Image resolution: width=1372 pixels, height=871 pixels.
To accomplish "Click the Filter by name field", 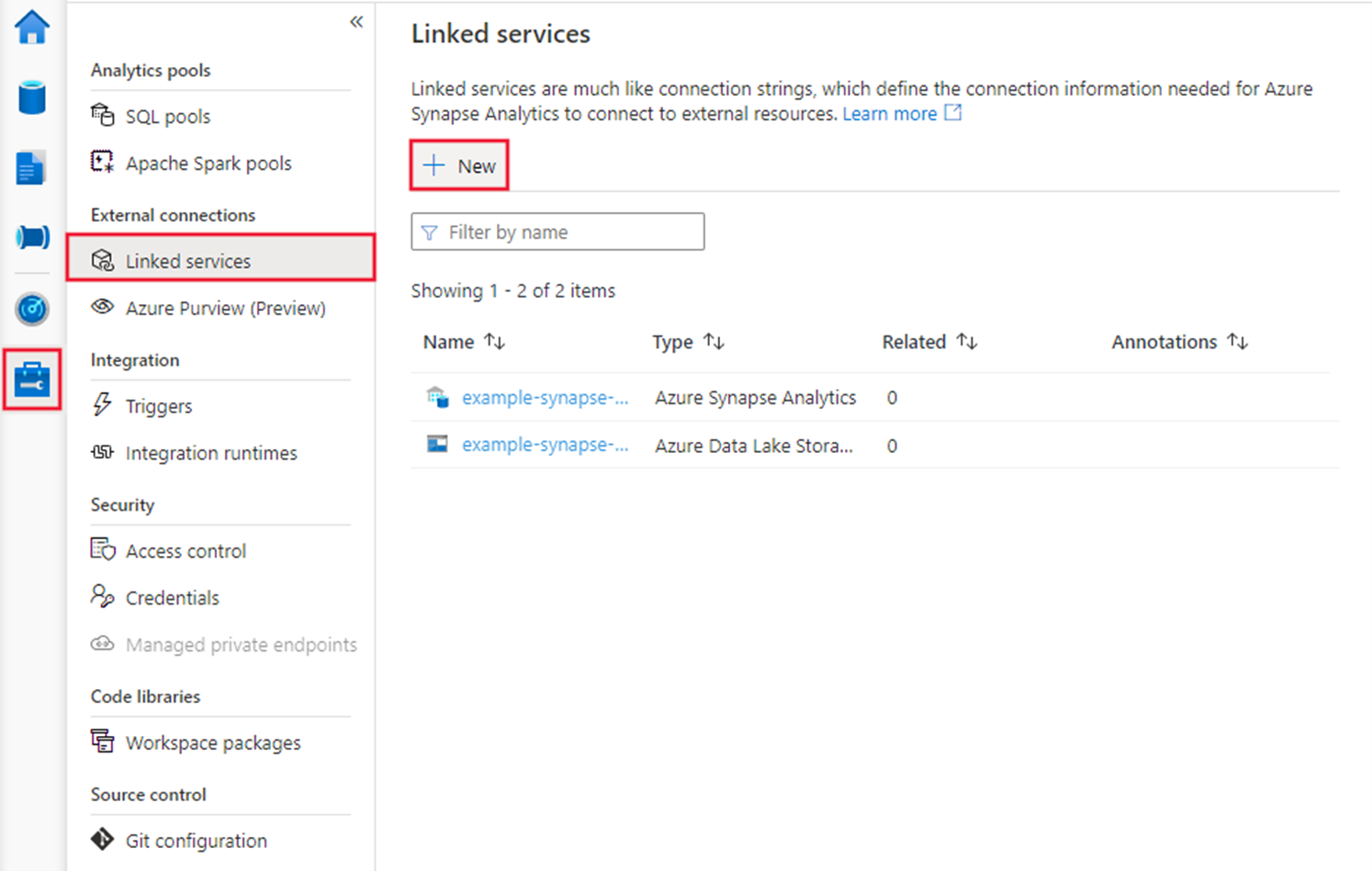I will coord(557,232).
